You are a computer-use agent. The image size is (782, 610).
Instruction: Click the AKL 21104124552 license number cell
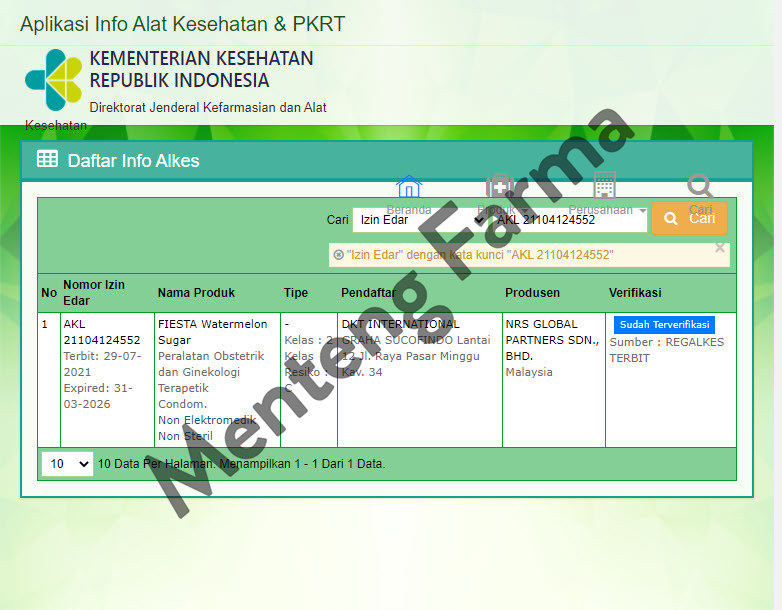tap(101, 332)
